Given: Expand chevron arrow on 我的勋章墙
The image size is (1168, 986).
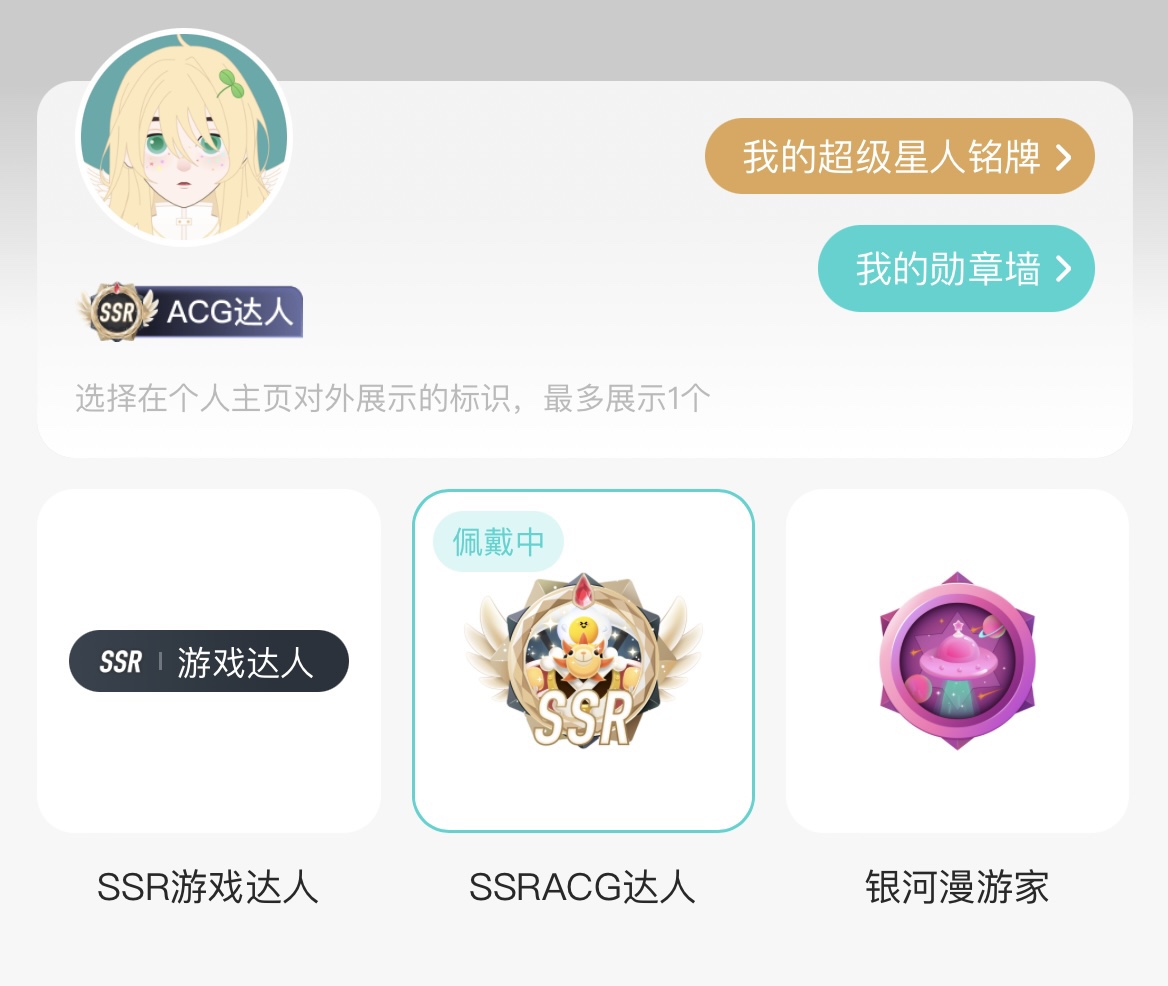Looking at the screenshot, I should click(1064, 269).
